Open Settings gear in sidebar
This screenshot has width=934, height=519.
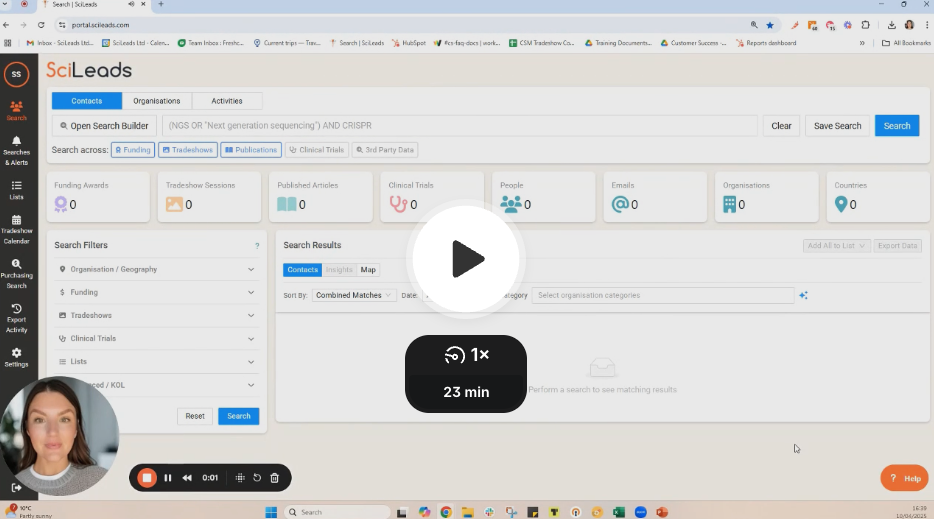pos(16,357)
